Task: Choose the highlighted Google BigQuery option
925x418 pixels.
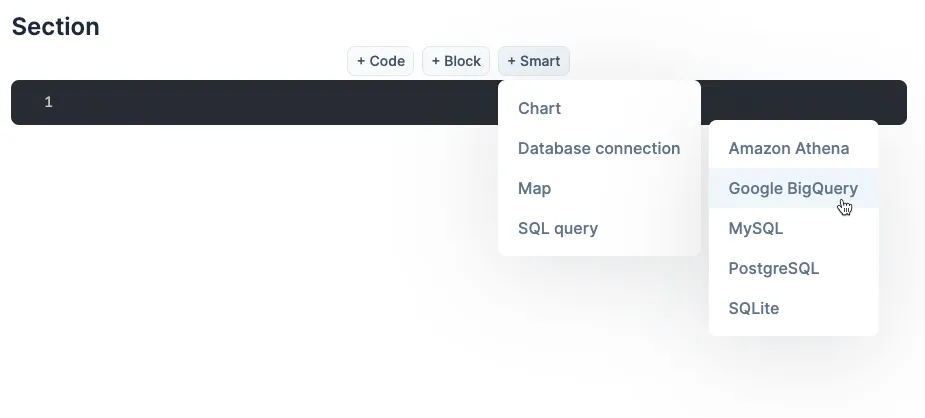Action: [793, 188]
